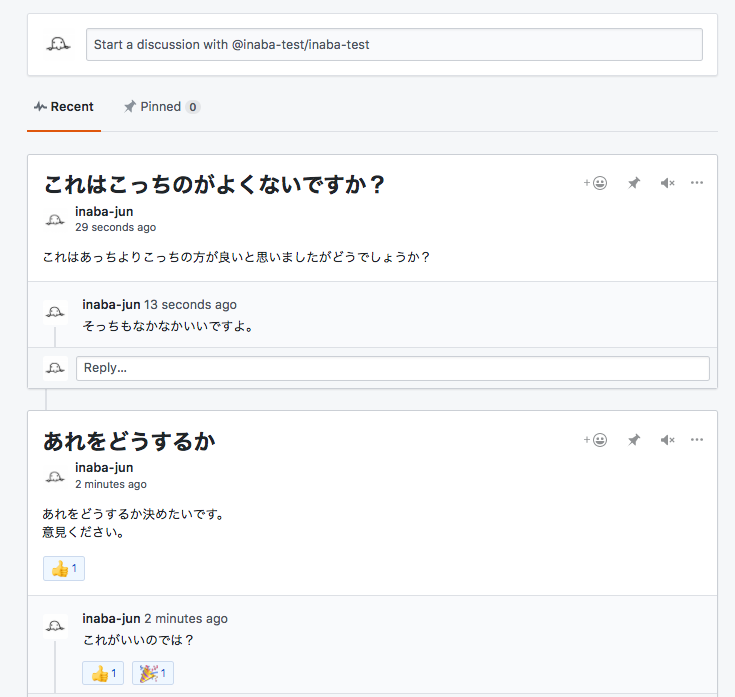Open the ellipsis menu of 'あれをどうするか' discussion
The image size is (735, 697).
click(697, 440)
